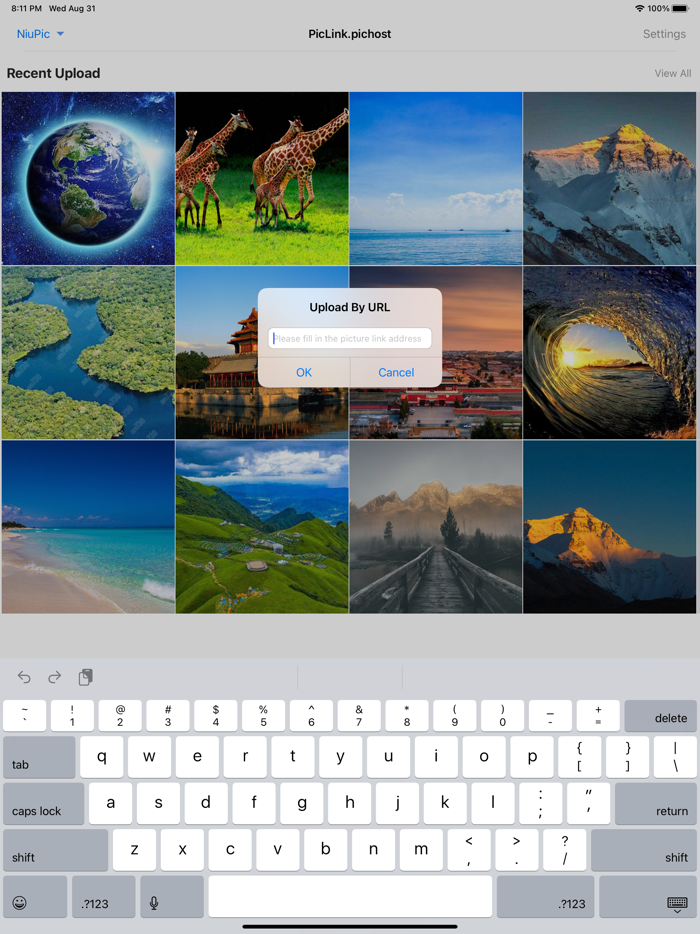The width and height of the screenshot is (700, 934).
Task: Open the green hills village thumbnail
Action: (262, 527)
